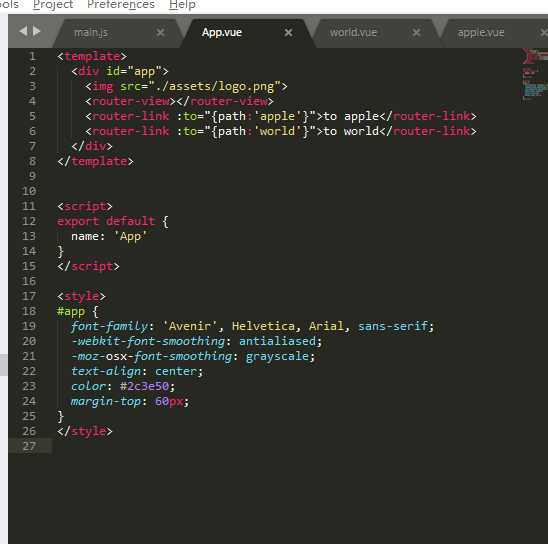The height and width of the screenshot is (544, 548).
Task: Click 'export default' on line 12
Action: 106,221
